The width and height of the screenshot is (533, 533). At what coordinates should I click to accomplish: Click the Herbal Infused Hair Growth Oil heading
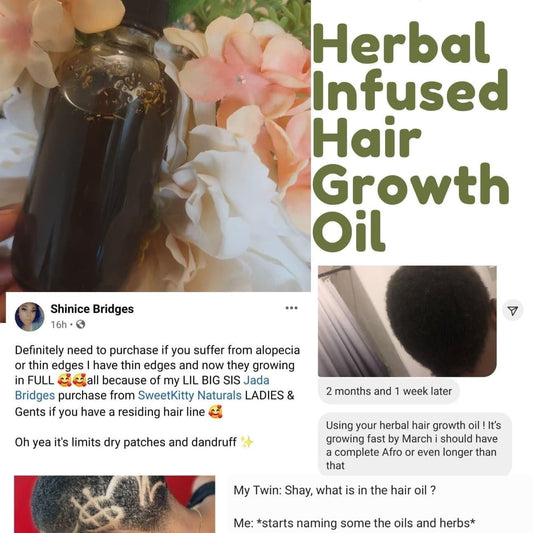pyautogui.click(x=410, y=136)
